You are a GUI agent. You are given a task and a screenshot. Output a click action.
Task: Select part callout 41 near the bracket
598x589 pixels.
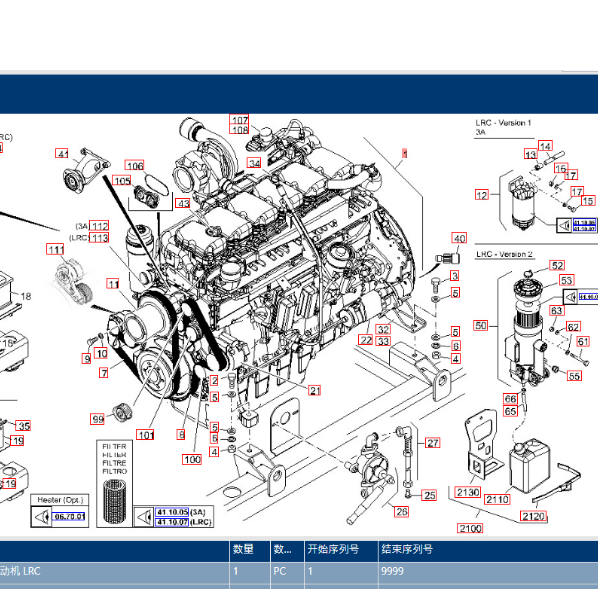(62, 153)
